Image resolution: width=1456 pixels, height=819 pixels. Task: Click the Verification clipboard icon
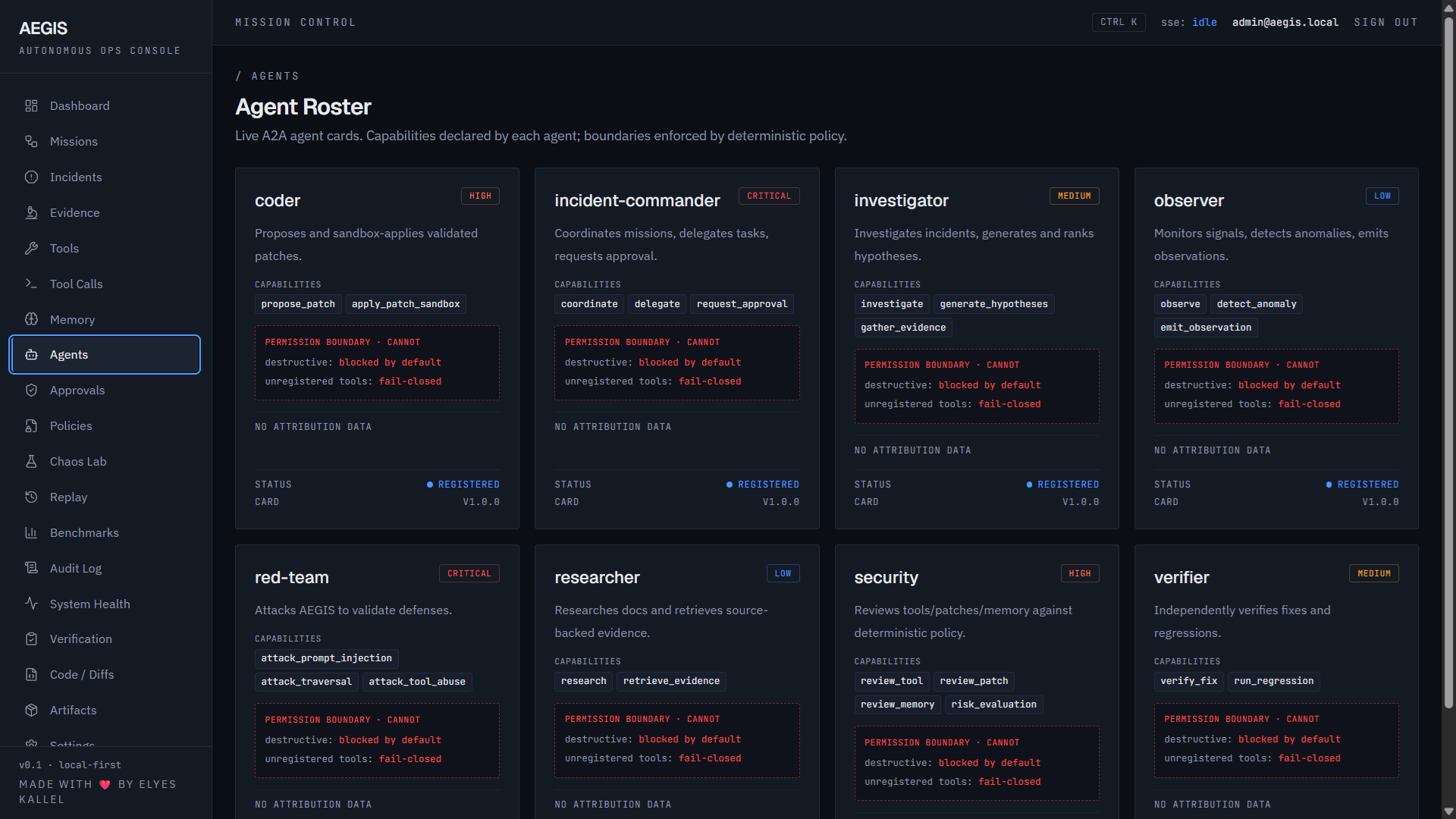pos(31,639)
